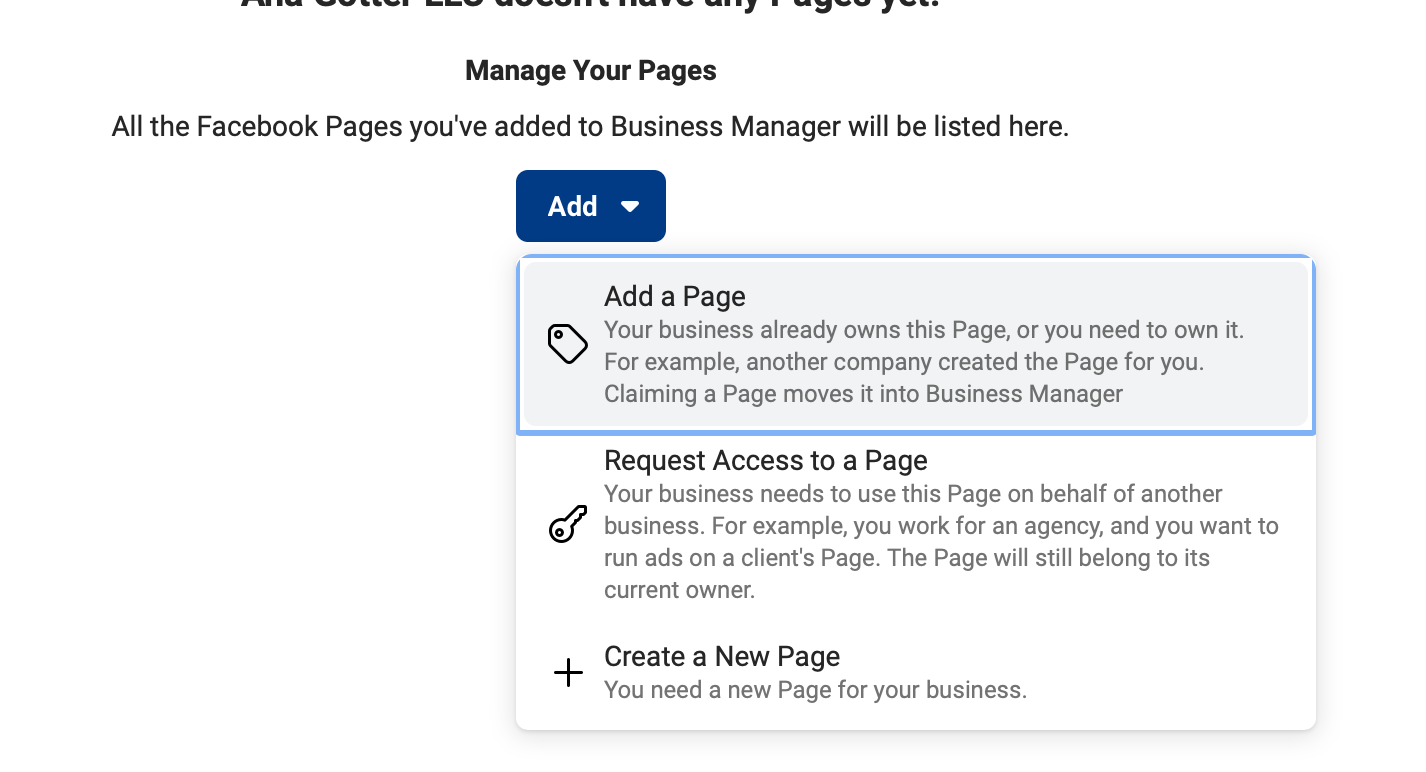Click the key icon beside Request Access
Viewport: 1426px width, 772px height.
click(567, 524)
